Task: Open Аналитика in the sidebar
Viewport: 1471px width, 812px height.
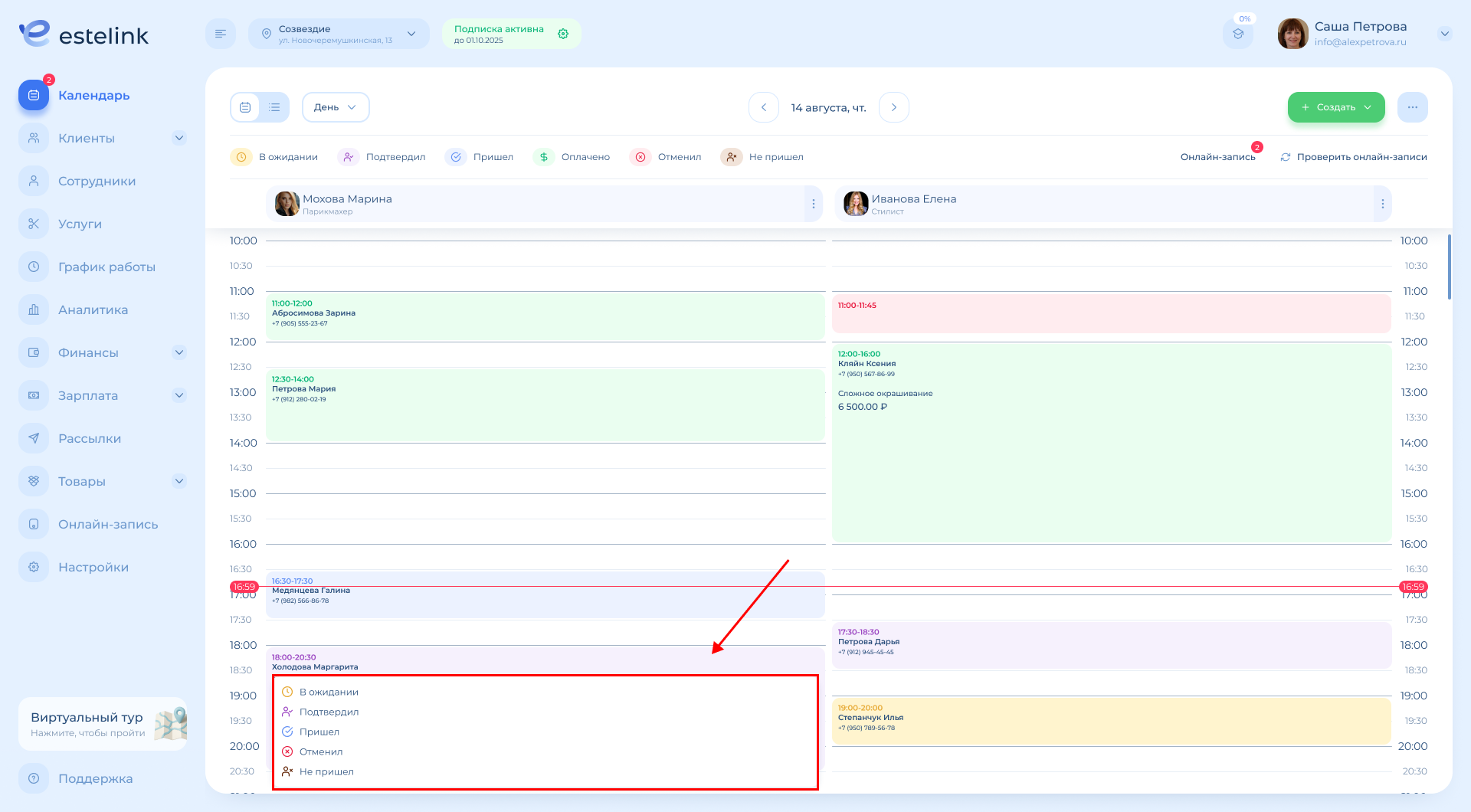Action: (x=93, y=309)
